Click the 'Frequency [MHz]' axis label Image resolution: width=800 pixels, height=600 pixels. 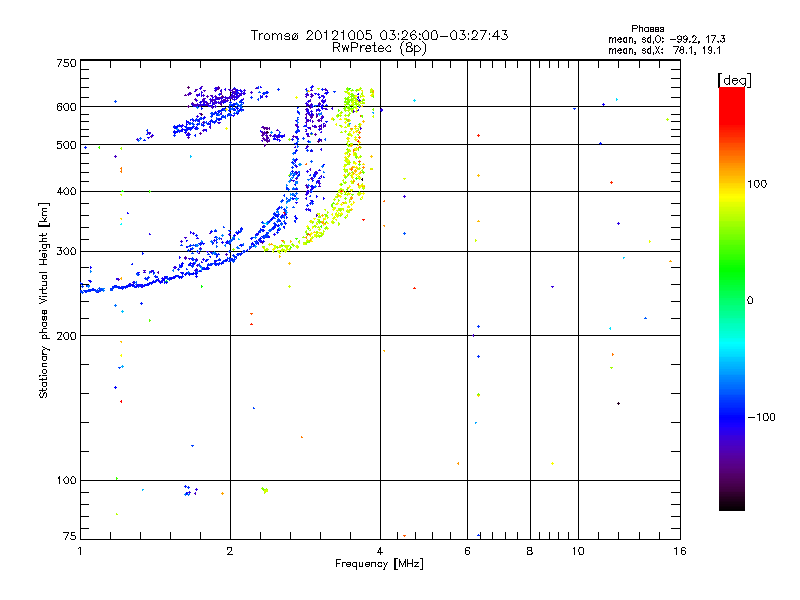(379, 564)
